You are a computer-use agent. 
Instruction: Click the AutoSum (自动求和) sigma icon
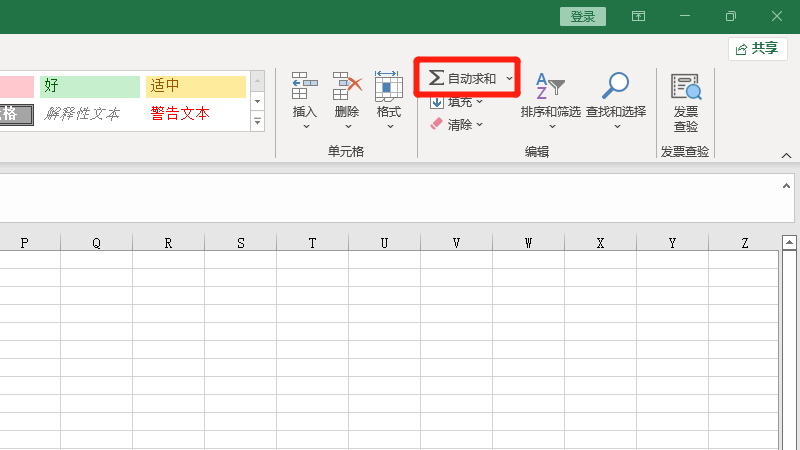pyautogui.click(x=436, y=78)
